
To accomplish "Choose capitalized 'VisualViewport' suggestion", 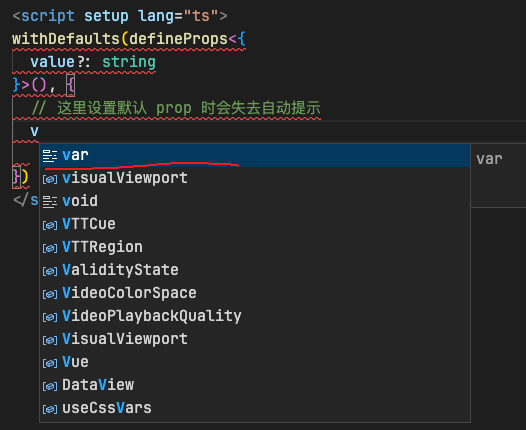I will click(255, 339).
